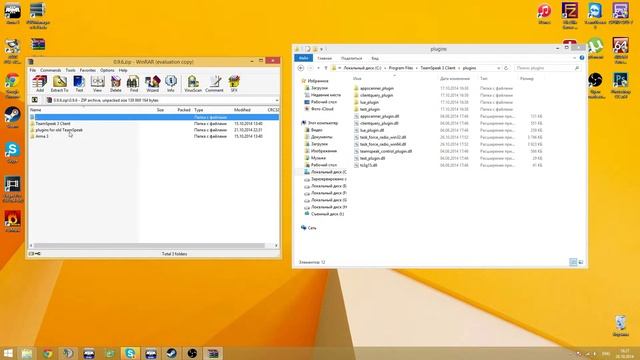Switch Explorer to details view icon

pyautogui.click(x=573, y=262)
